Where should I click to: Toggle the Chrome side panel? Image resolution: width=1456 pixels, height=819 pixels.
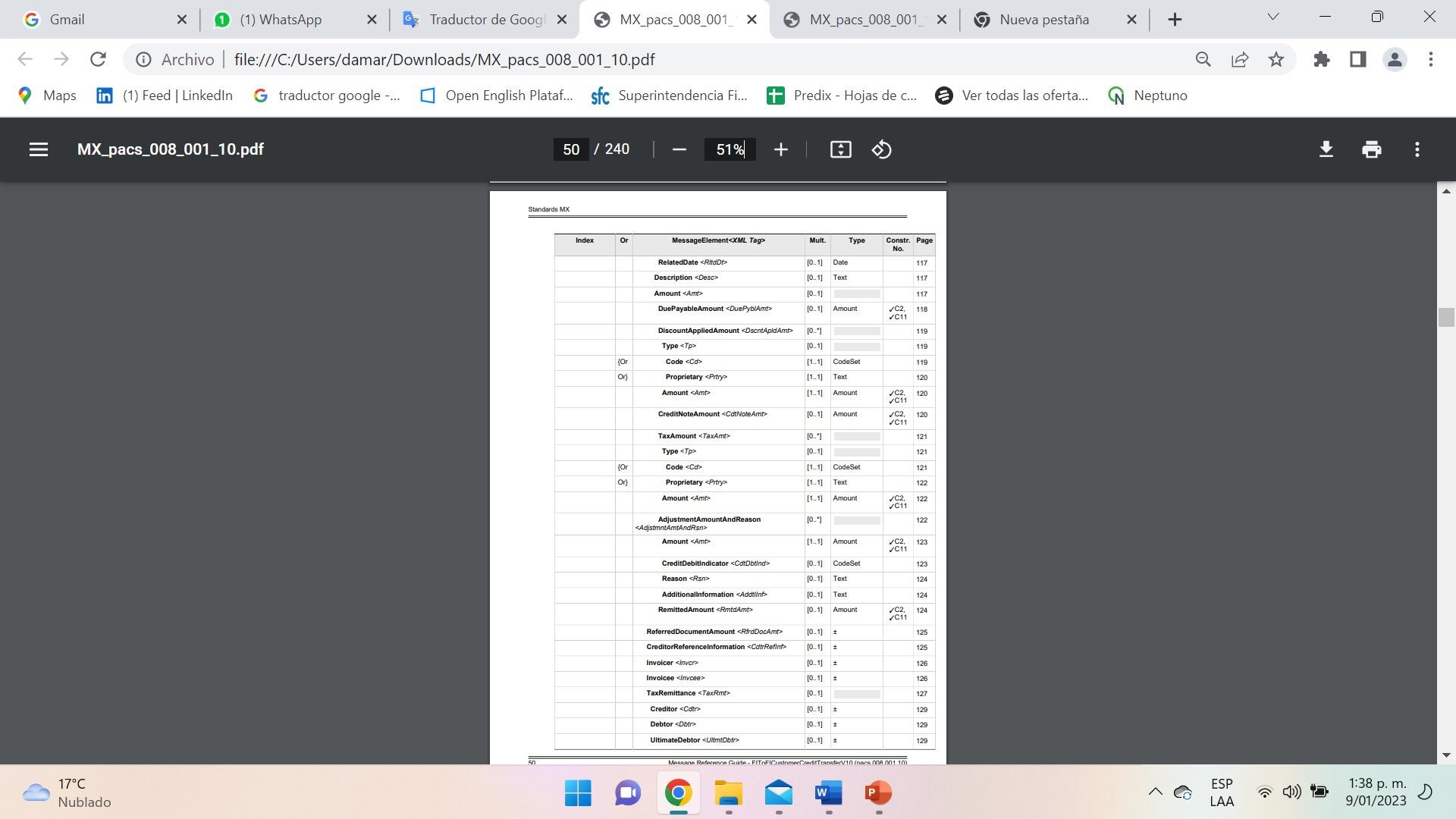1357,59
